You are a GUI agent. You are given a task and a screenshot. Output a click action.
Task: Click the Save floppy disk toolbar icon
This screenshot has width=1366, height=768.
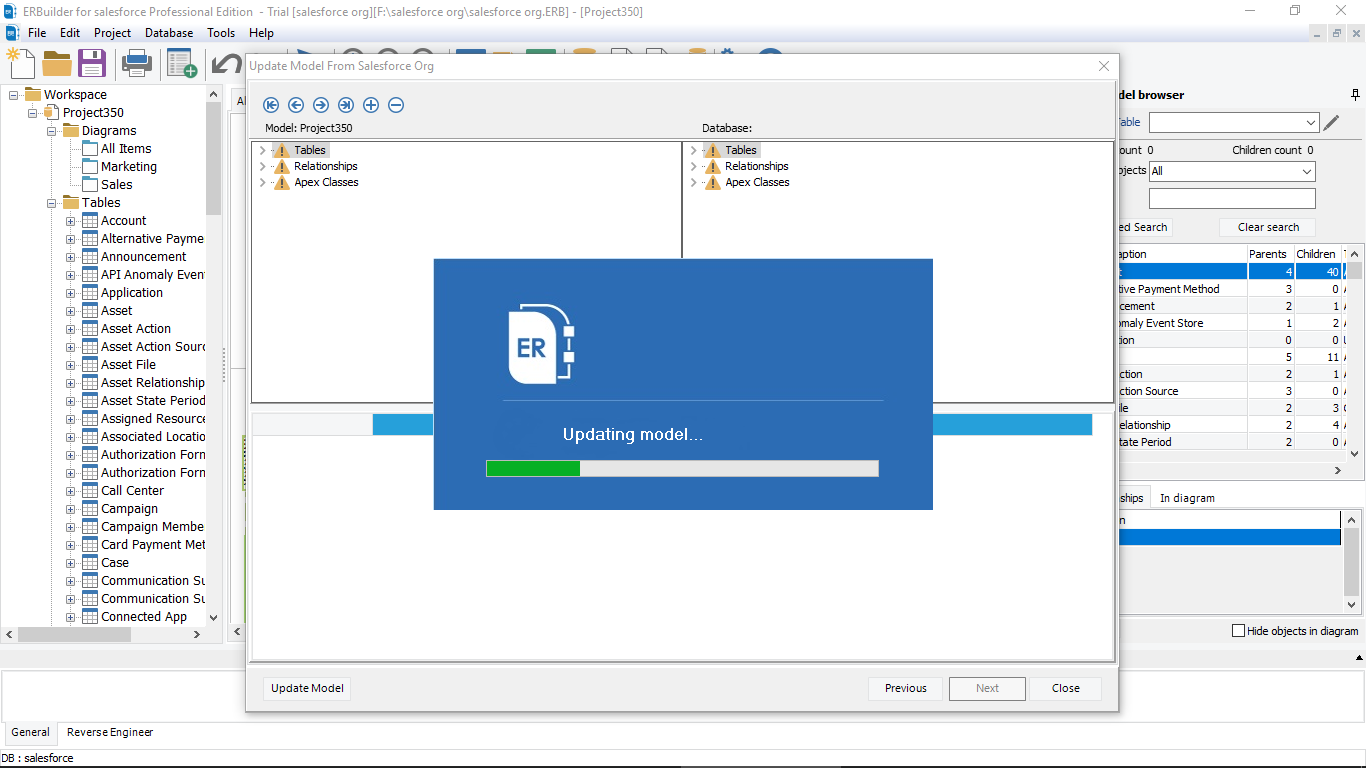(92, 63)
